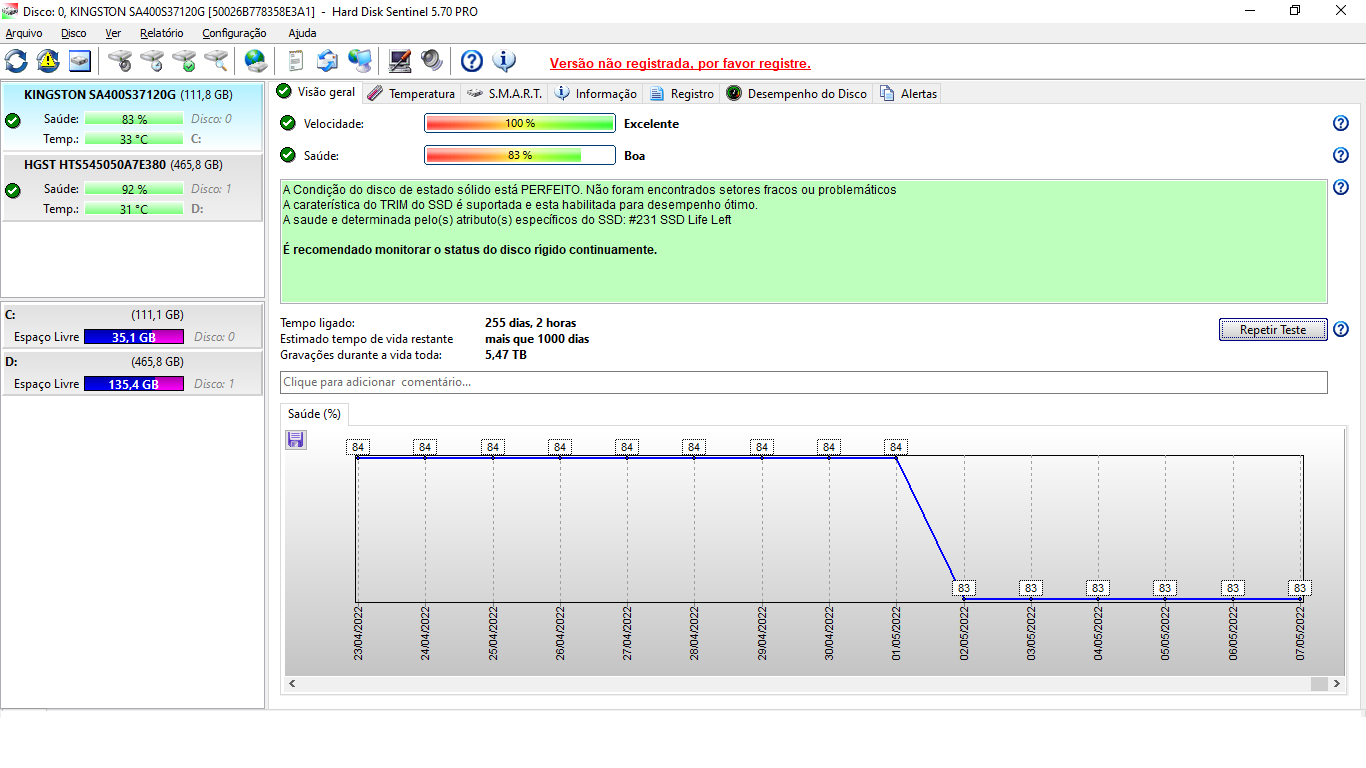This screenshot has height=768, width=1366.
Task: Open the Ajuda menu
Action: 302,33
